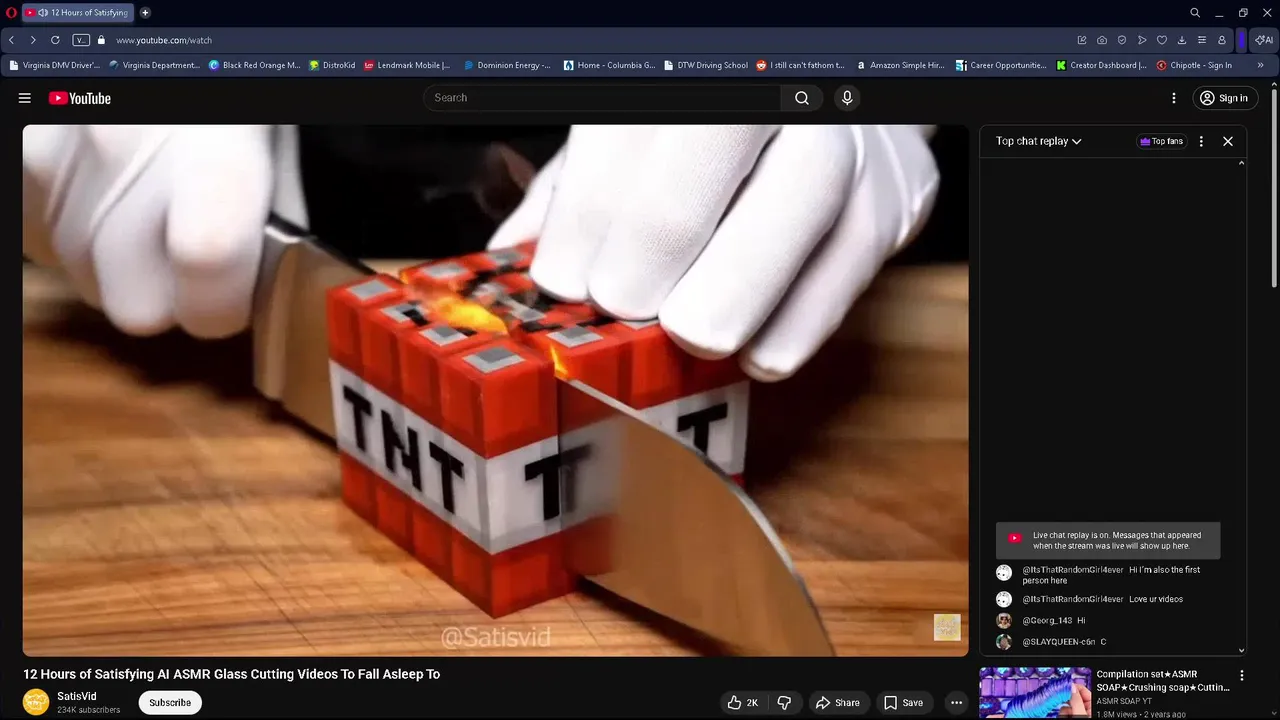The height and width of the screenshot is (720, 1280).
Task: Like the video (2K)
Action: (x=743, y=703)
